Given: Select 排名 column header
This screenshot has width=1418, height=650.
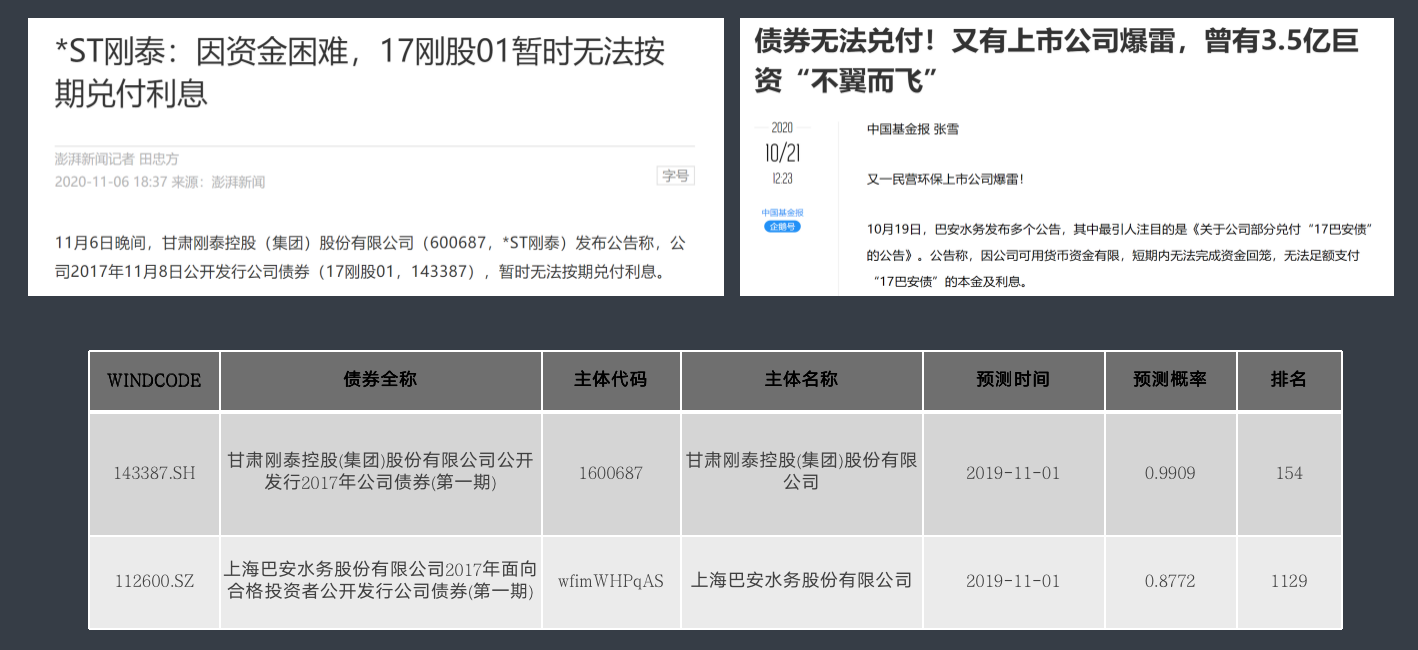Looking at the screenshot, I should (1289, 380).
